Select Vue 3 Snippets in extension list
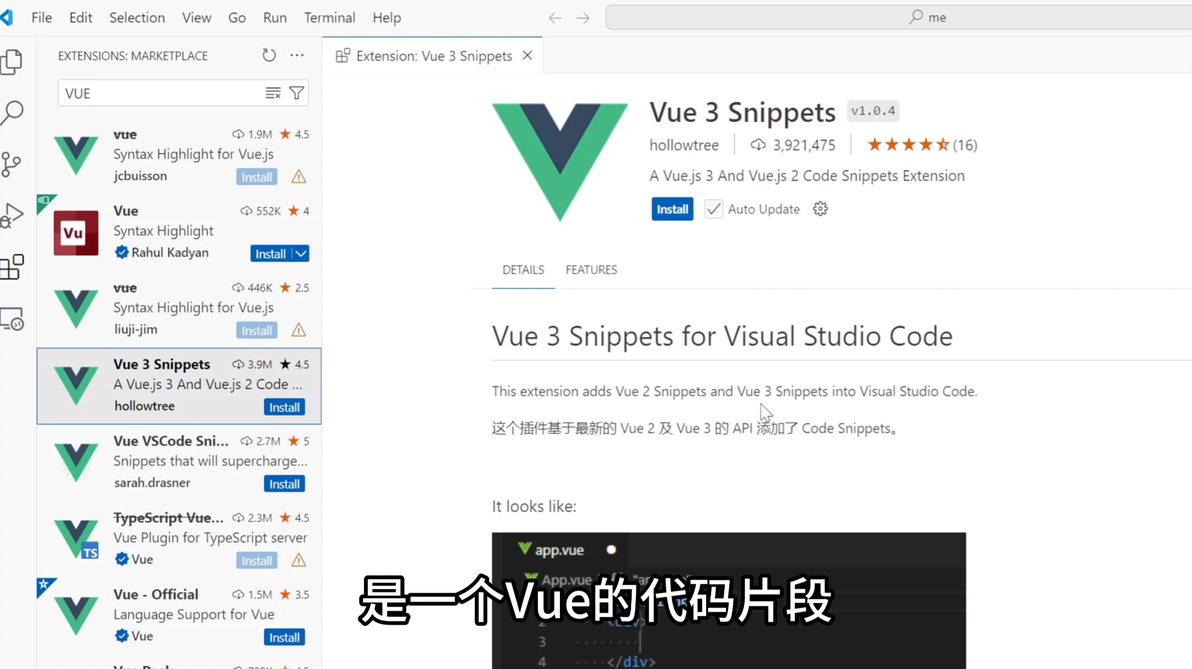Viewport: 1192px width, 669px height. (x=179, y=386)
